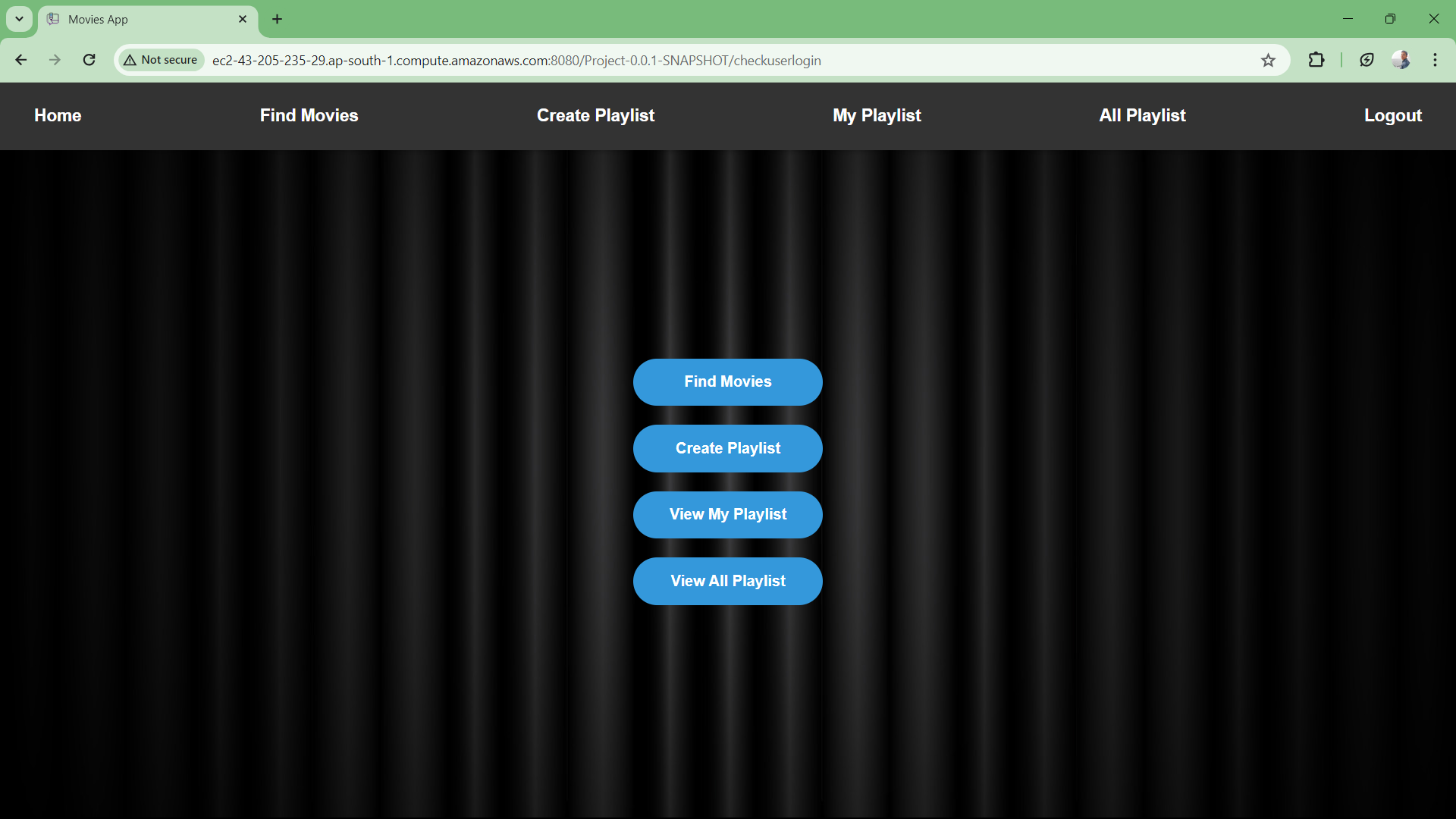Click the Chrome profile avatar icon
The image size is (1456, 819).
[x=1400, y=60]
